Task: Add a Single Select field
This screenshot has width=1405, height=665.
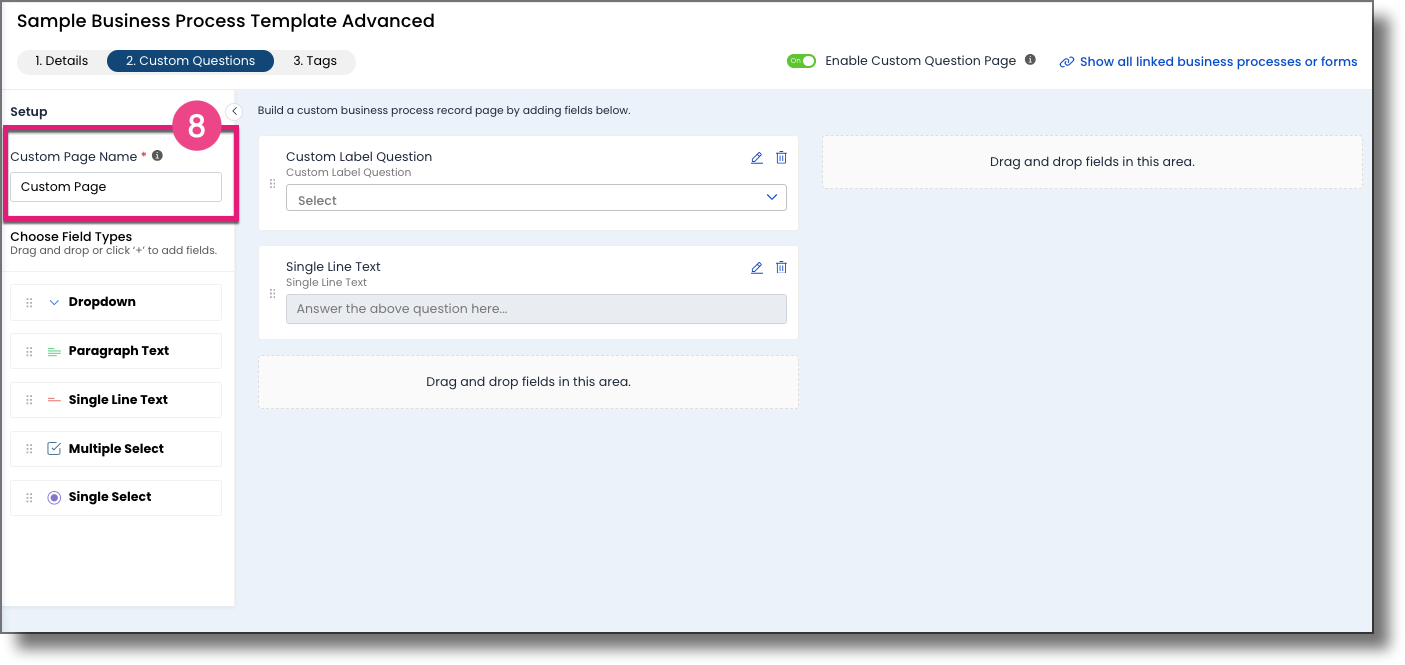Action: (116, 498)
